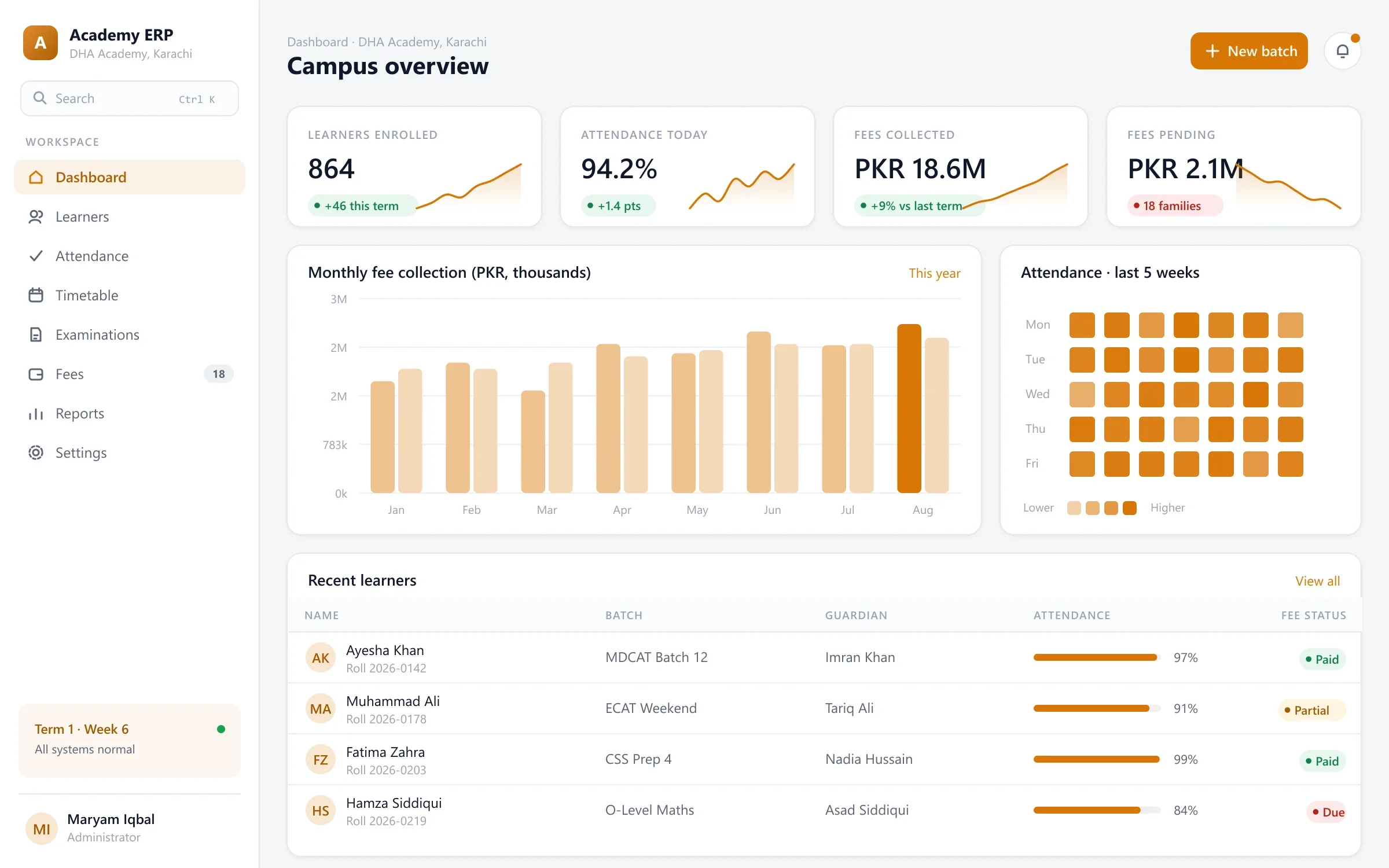Click the FEE STATUS column header
Image resolution: width=1389 pixels, height=868 pixels.
1314,615
